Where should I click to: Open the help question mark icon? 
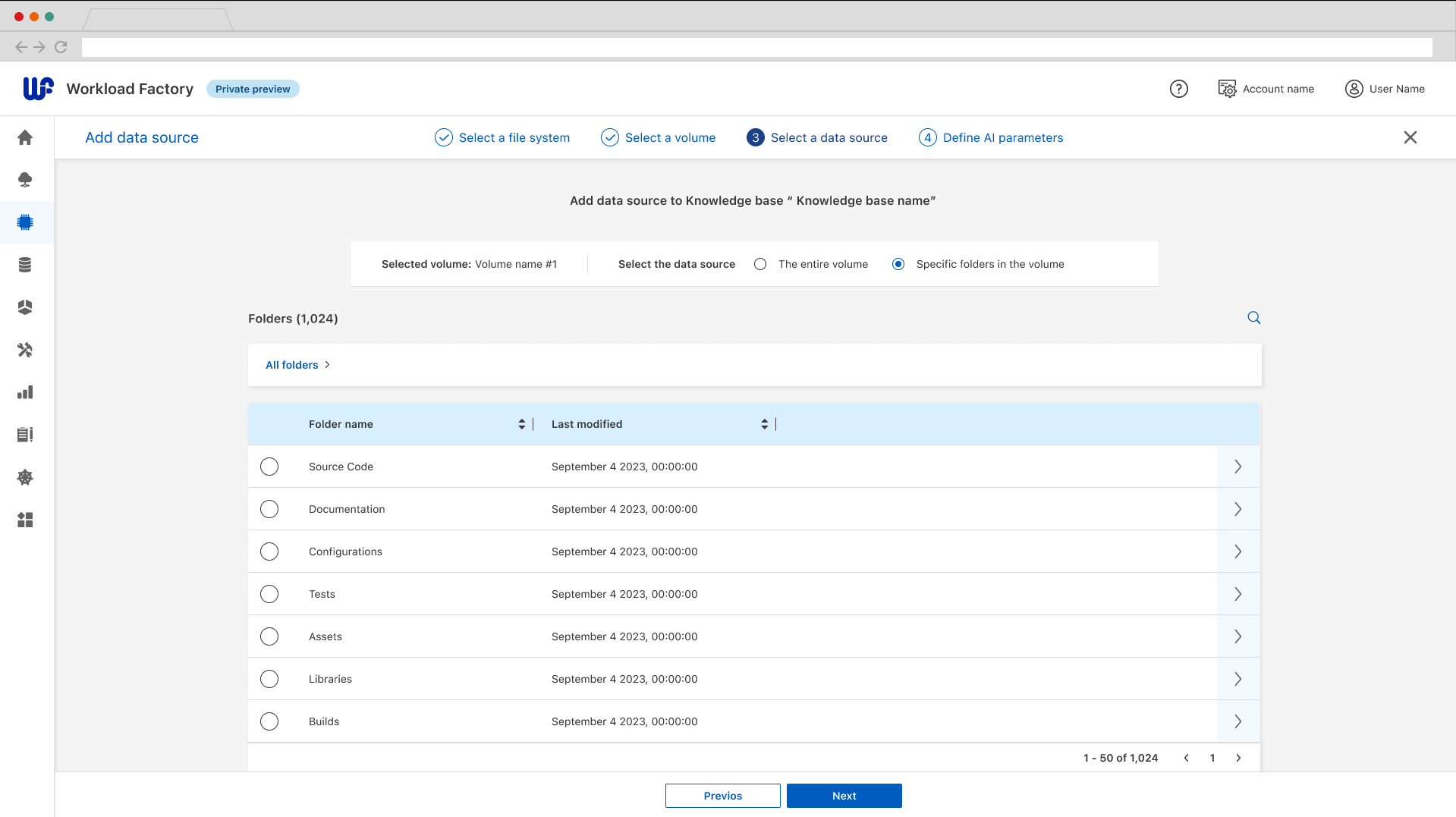tap(1178, 89)
